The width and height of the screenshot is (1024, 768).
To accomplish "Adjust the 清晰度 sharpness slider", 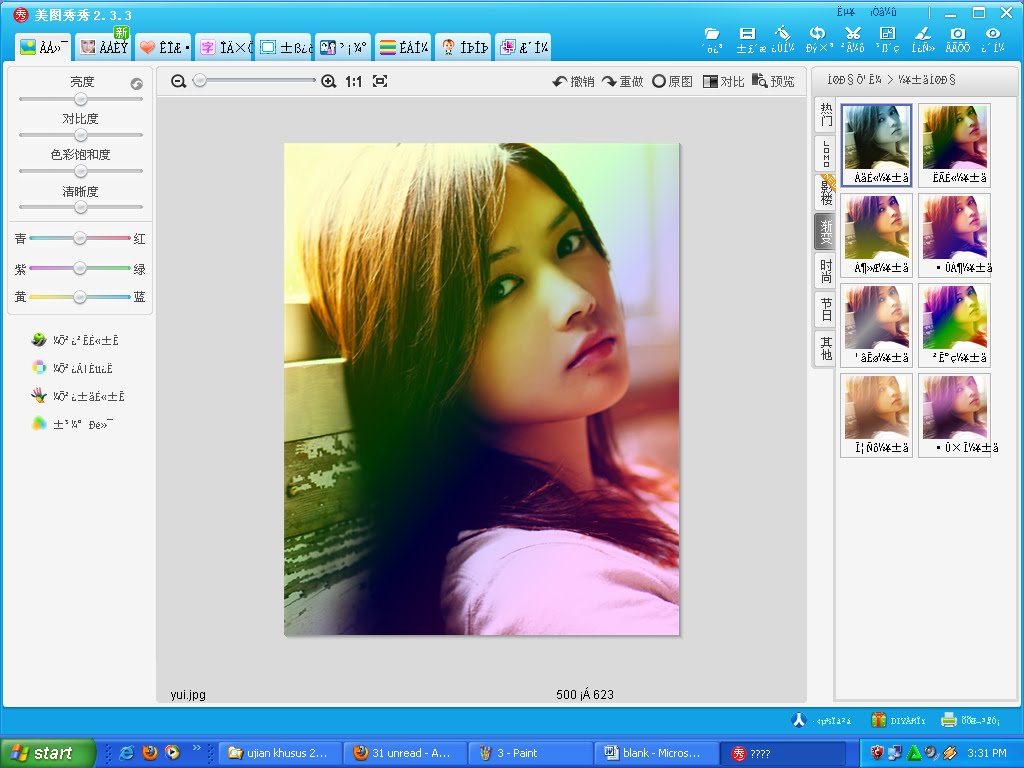I will [80, 206].
